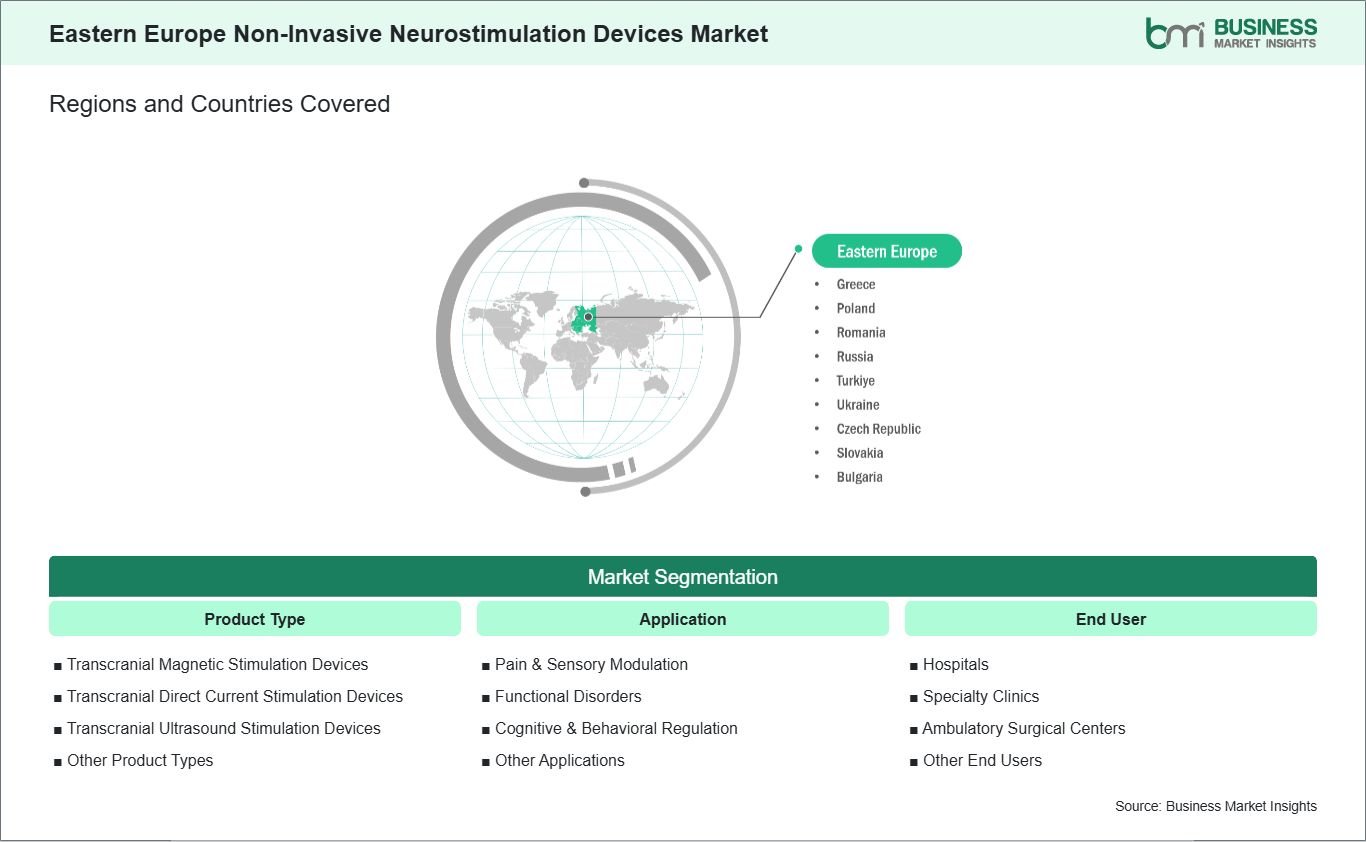This screenshot has width=1366, height=842.
Task: Select the End User segment header
Action: [x=1111, y=619]
